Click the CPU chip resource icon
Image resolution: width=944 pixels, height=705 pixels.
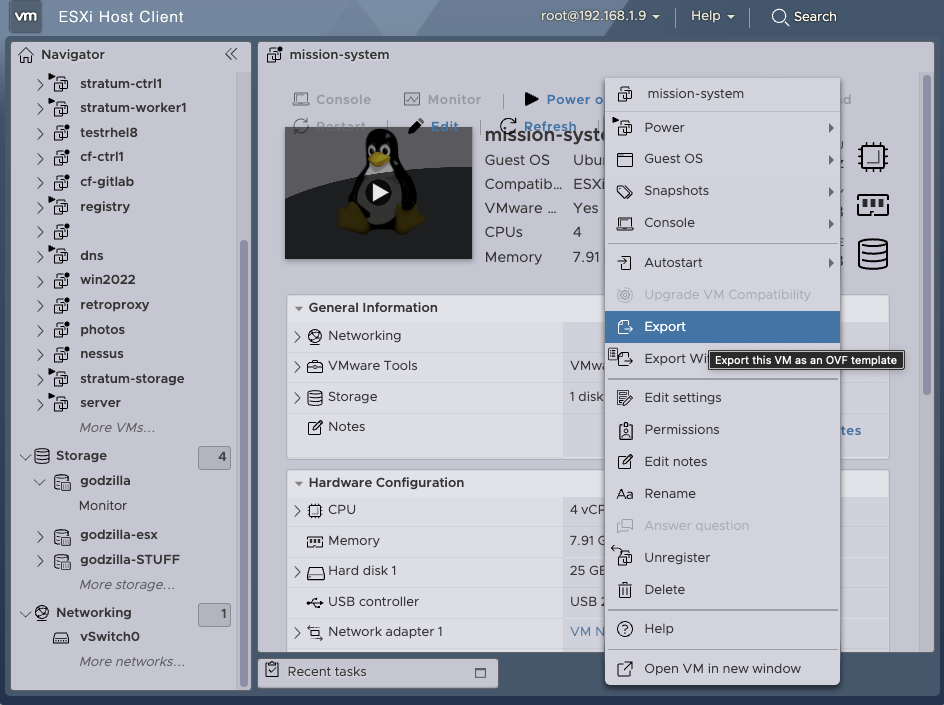coord(872,157)
